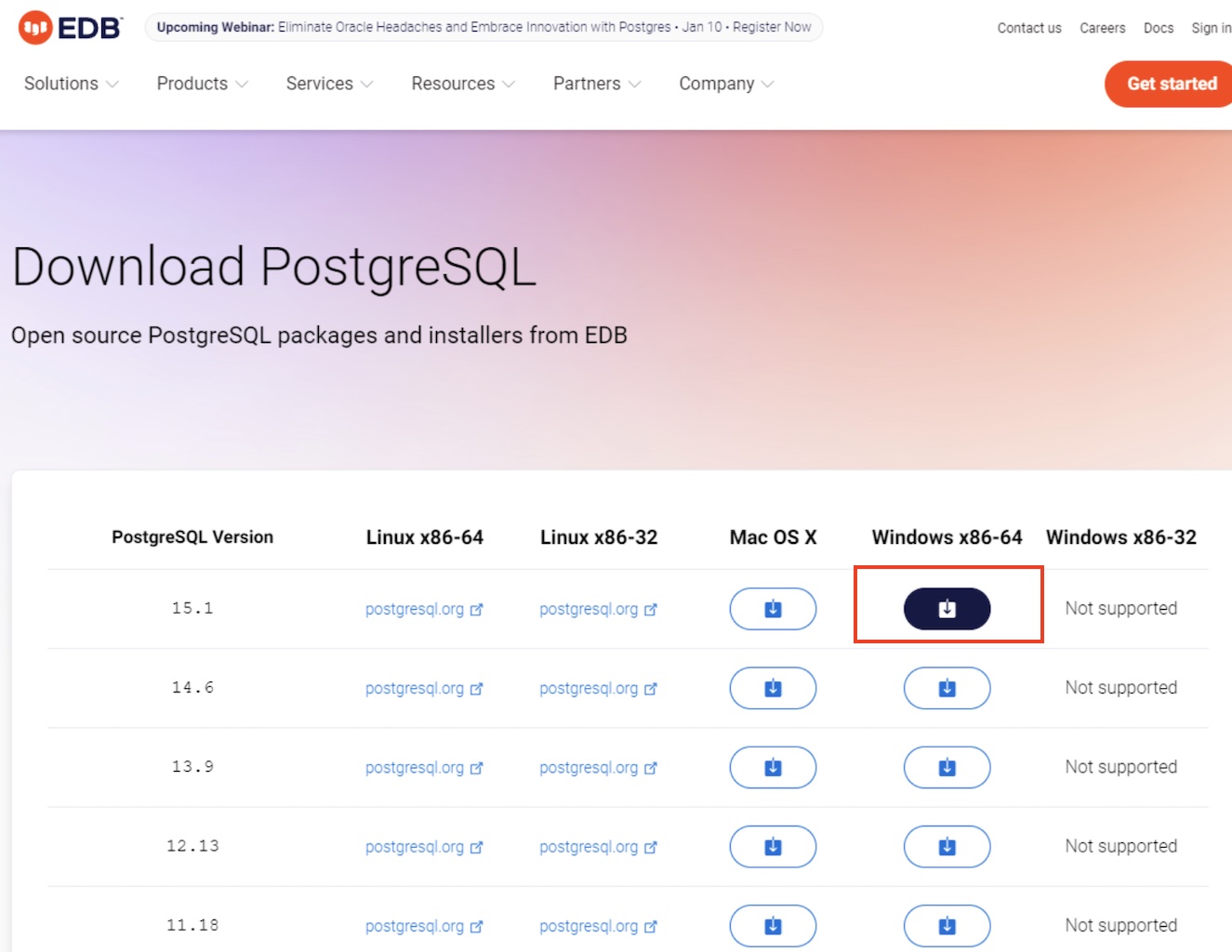
Task: Open the Contact us page
Action: pos(1029,28)
